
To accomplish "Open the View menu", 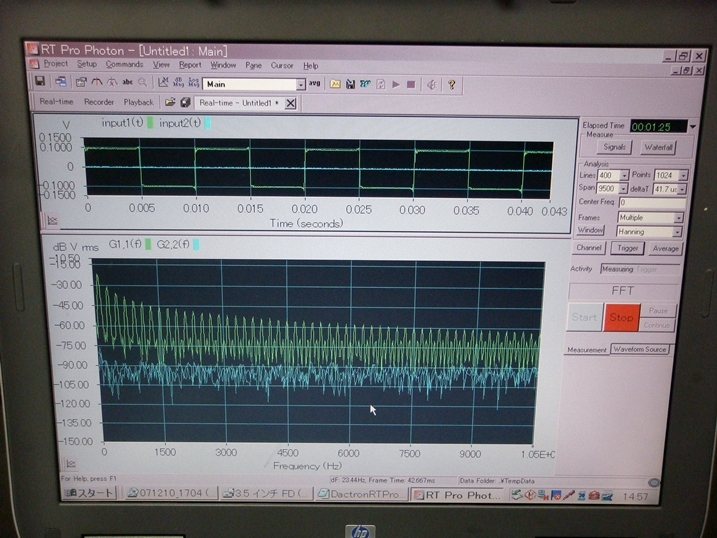I will click(x=161, y=65).
